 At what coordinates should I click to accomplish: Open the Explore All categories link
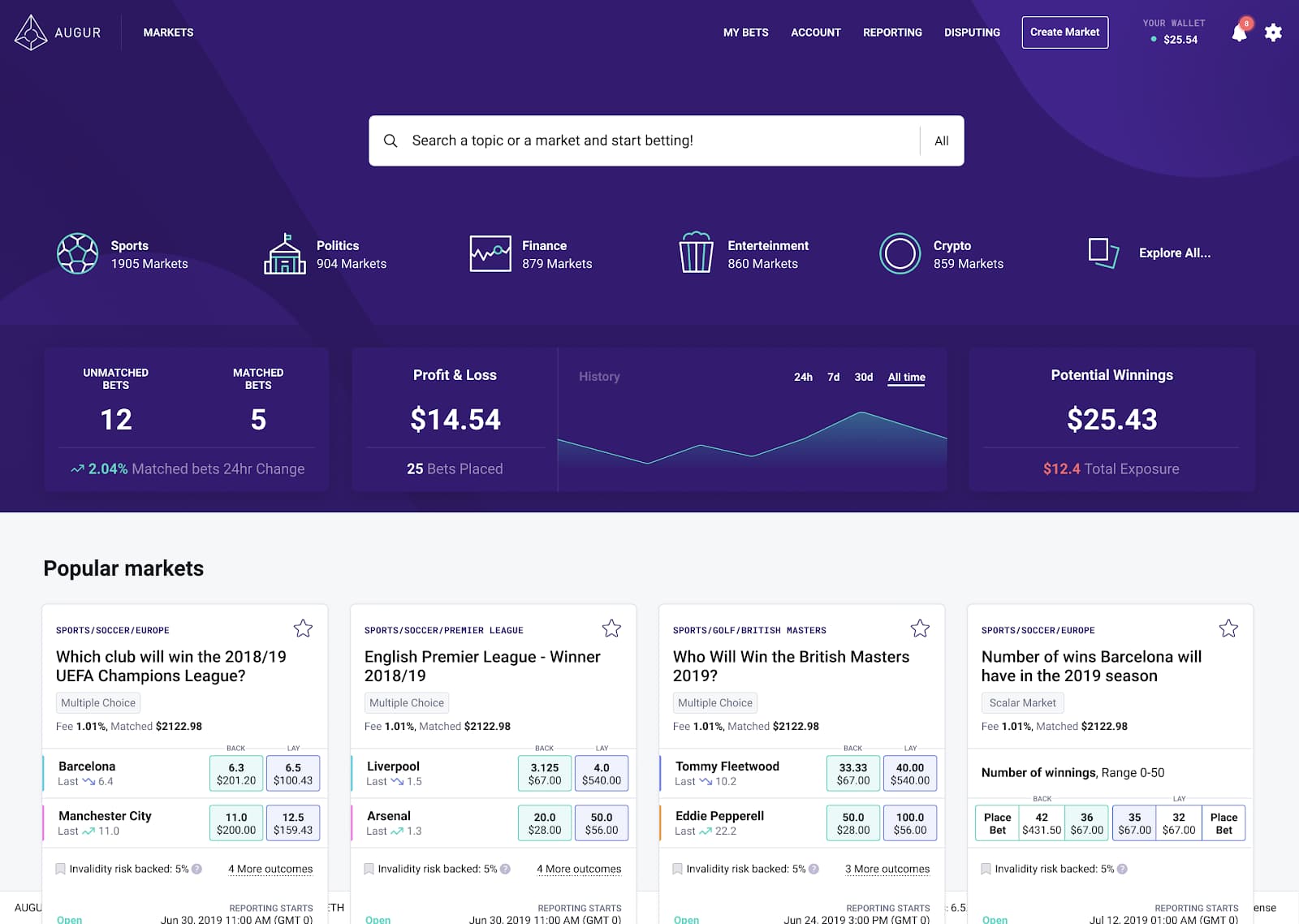1174,253
